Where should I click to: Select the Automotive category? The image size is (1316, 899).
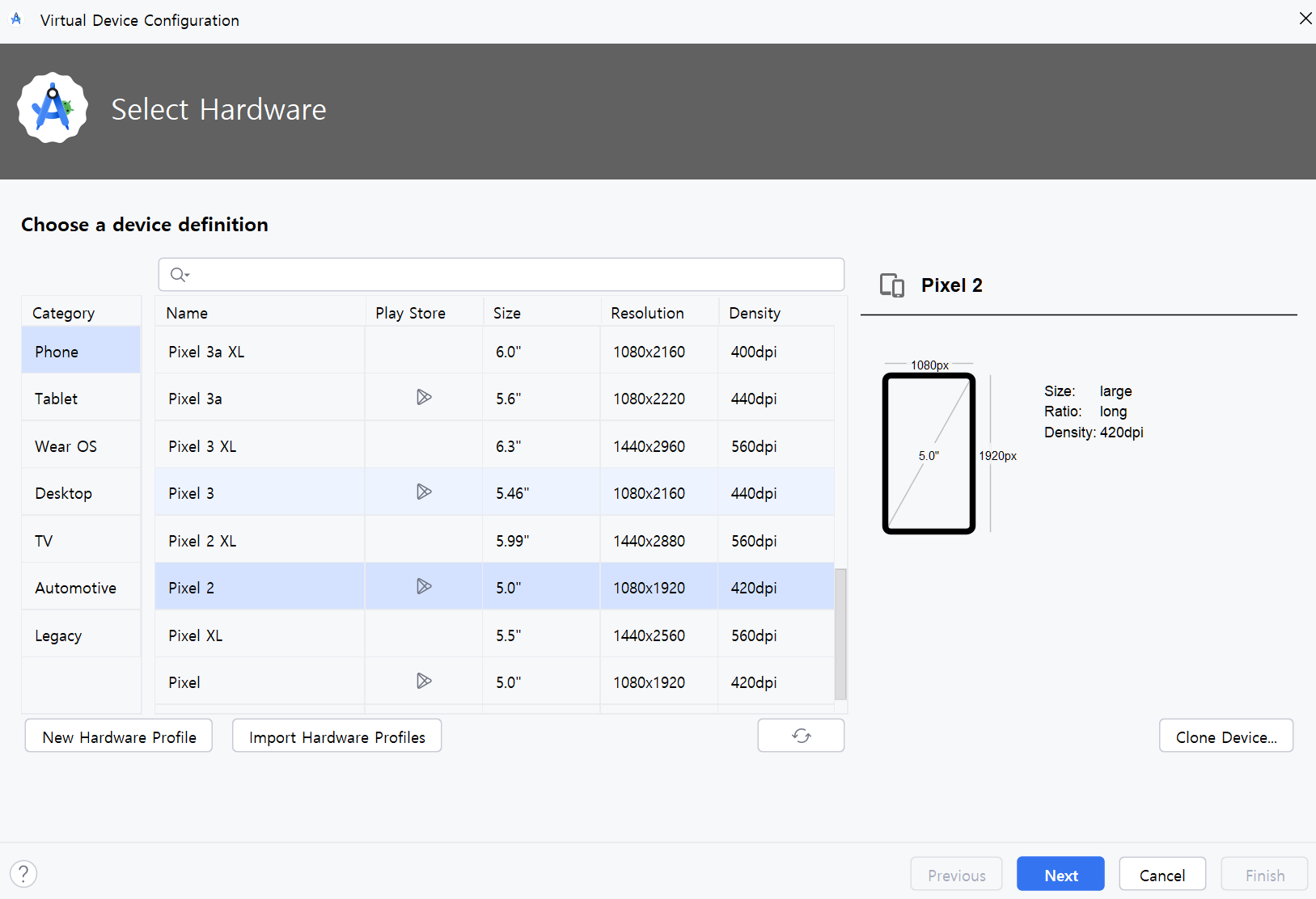coord(81,588)
